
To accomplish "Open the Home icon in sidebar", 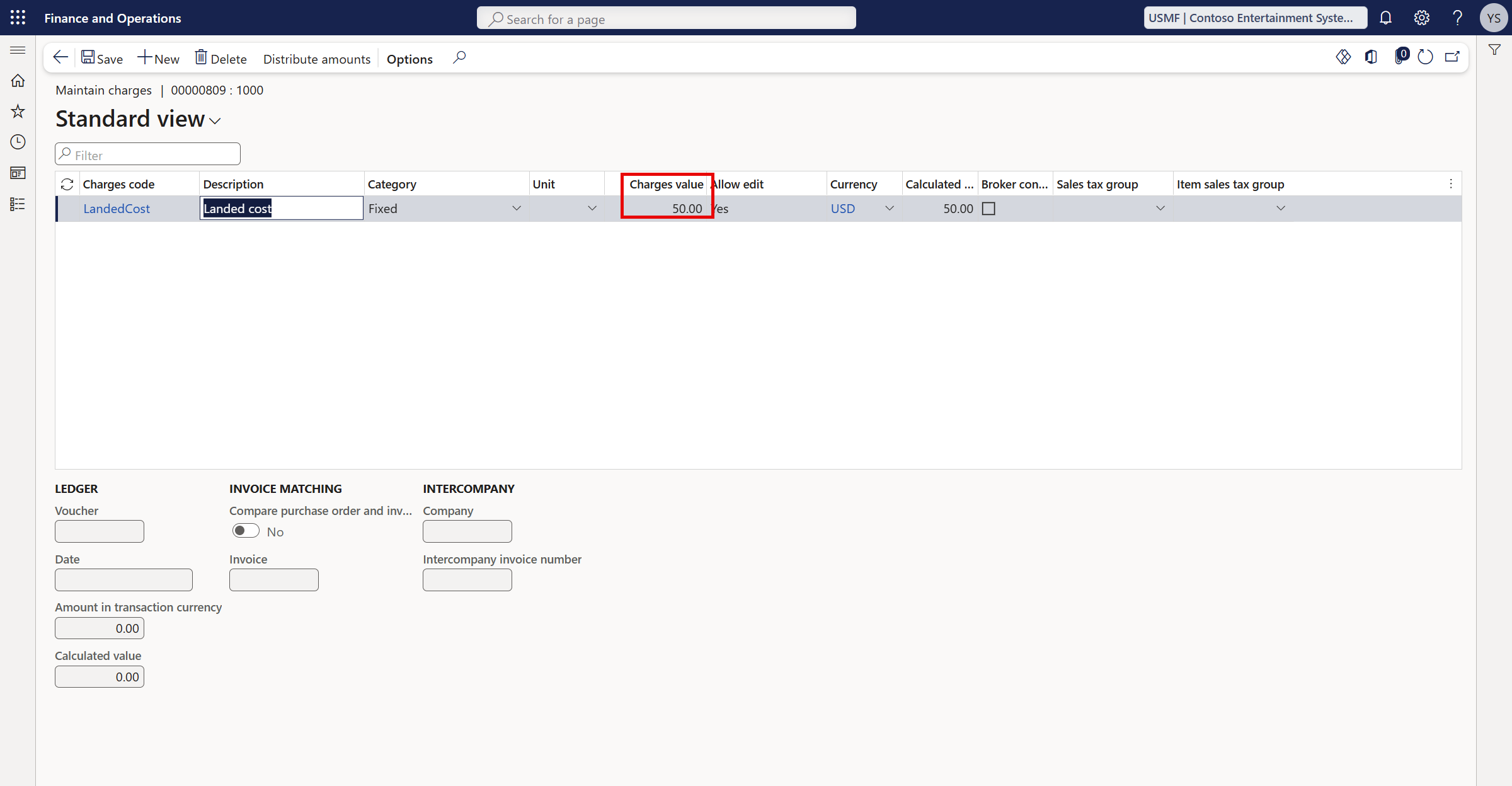I will point(18,81).
